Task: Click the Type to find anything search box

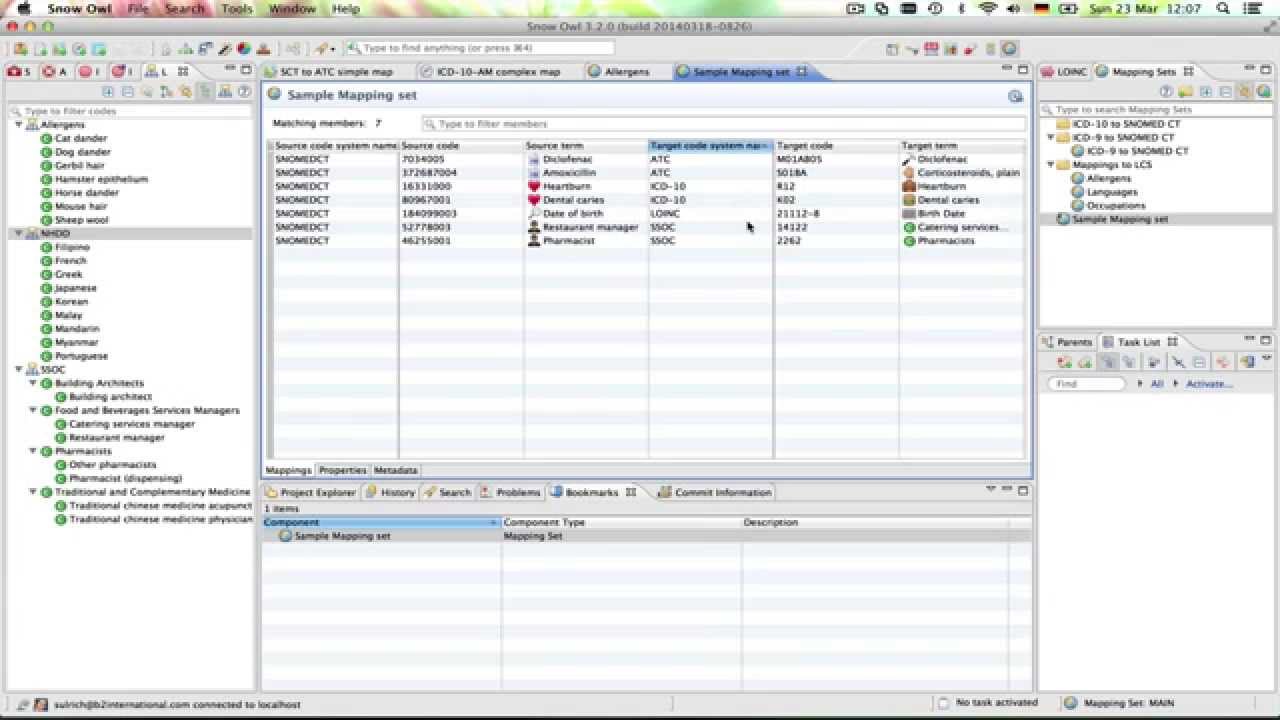Action: pos(480,48)
